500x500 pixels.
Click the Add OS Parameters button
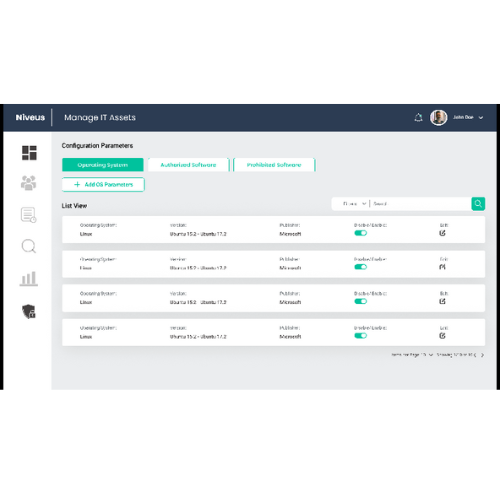pos(103,184)
